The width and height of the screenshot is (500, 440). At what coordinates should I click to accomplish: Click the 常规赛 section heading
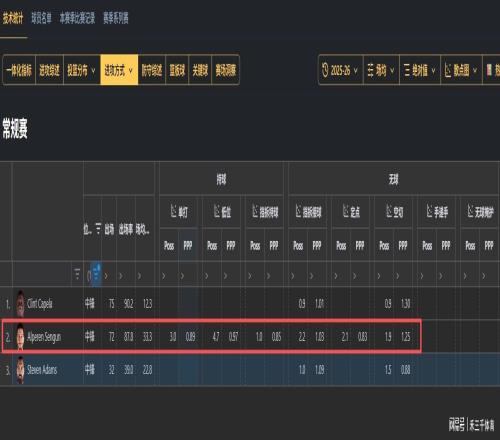(x=15, y=128)
